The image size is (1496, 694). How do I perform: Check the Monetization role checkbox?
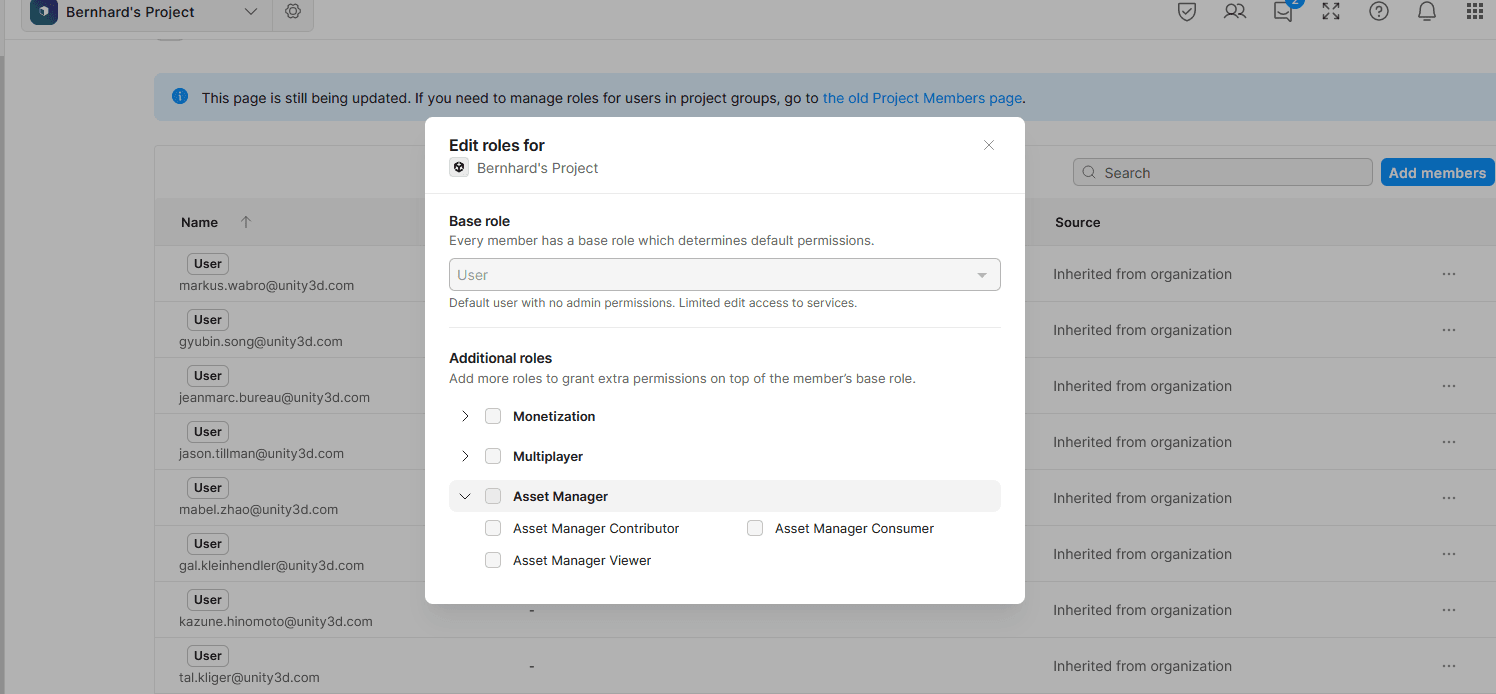tap(493, 415)
